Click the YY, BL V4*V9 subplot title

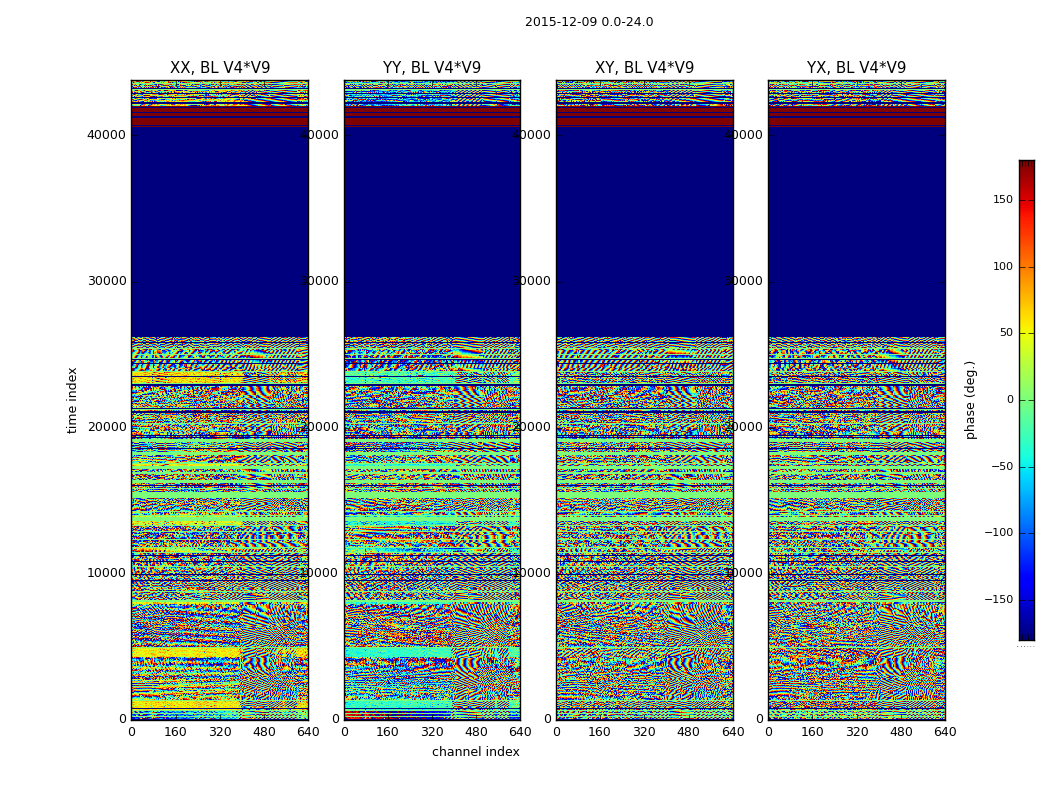[x=432, y=68]
